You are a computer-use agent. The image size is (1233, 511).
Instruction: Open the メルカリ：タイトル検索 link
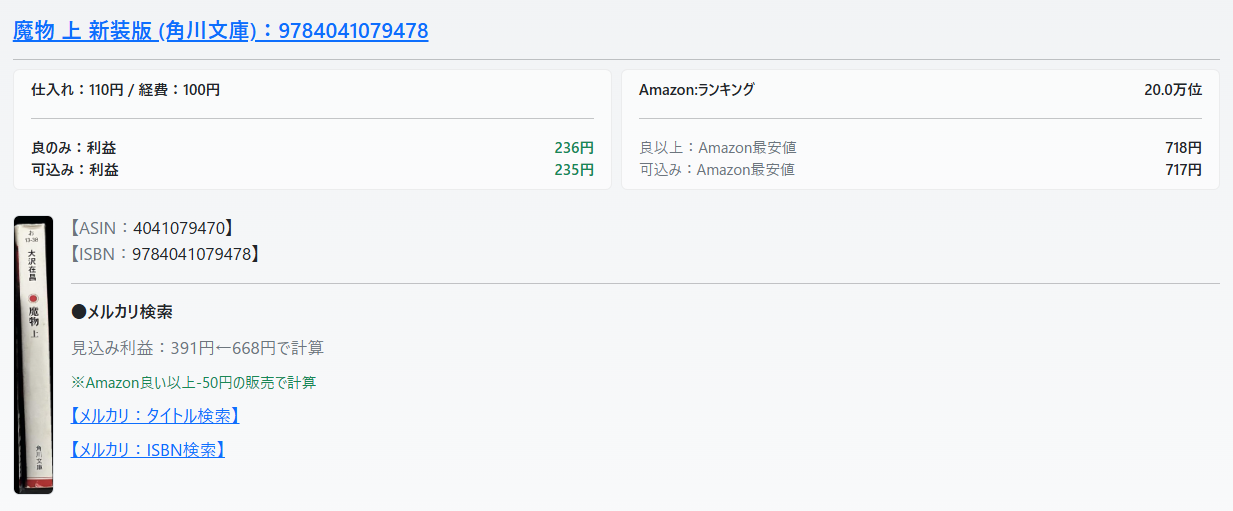click(155, 416)
